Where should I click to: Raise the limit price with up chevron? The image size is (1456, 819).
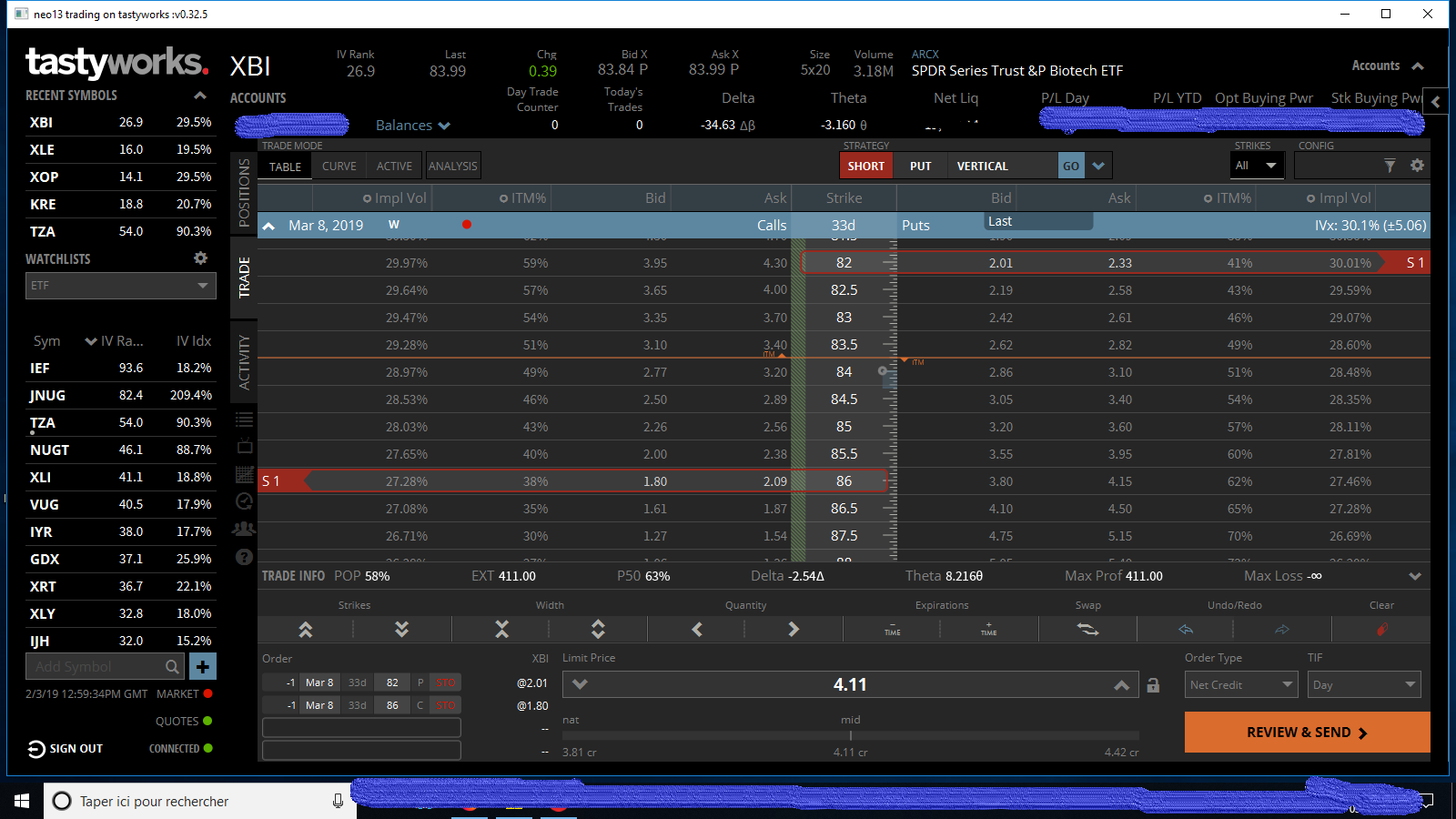[1121, 685]
